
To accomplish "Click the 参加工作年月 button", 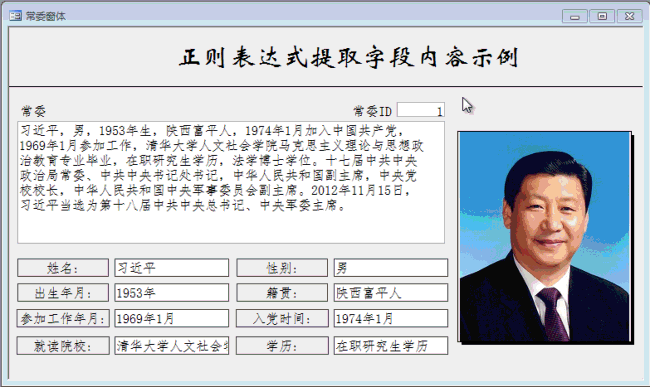I will click(x=63, y=318).
